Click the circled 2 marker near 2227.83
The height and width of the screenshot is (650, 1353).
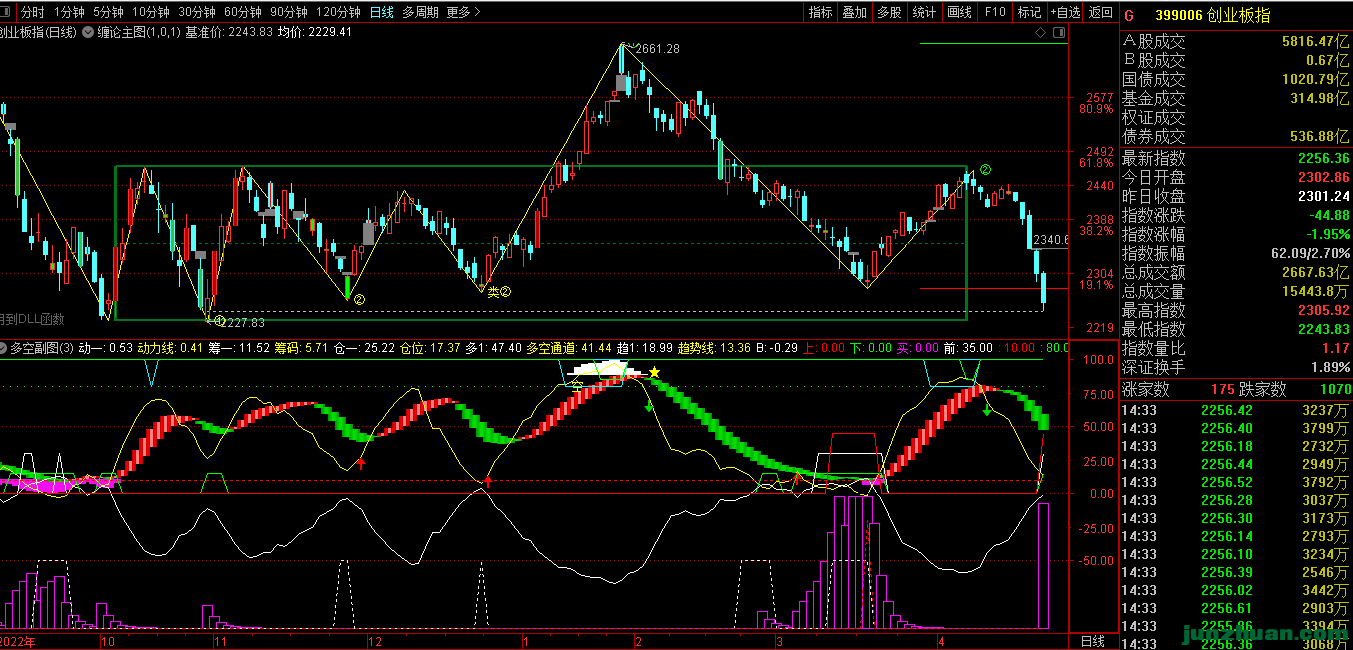click(x=218, y=321)
